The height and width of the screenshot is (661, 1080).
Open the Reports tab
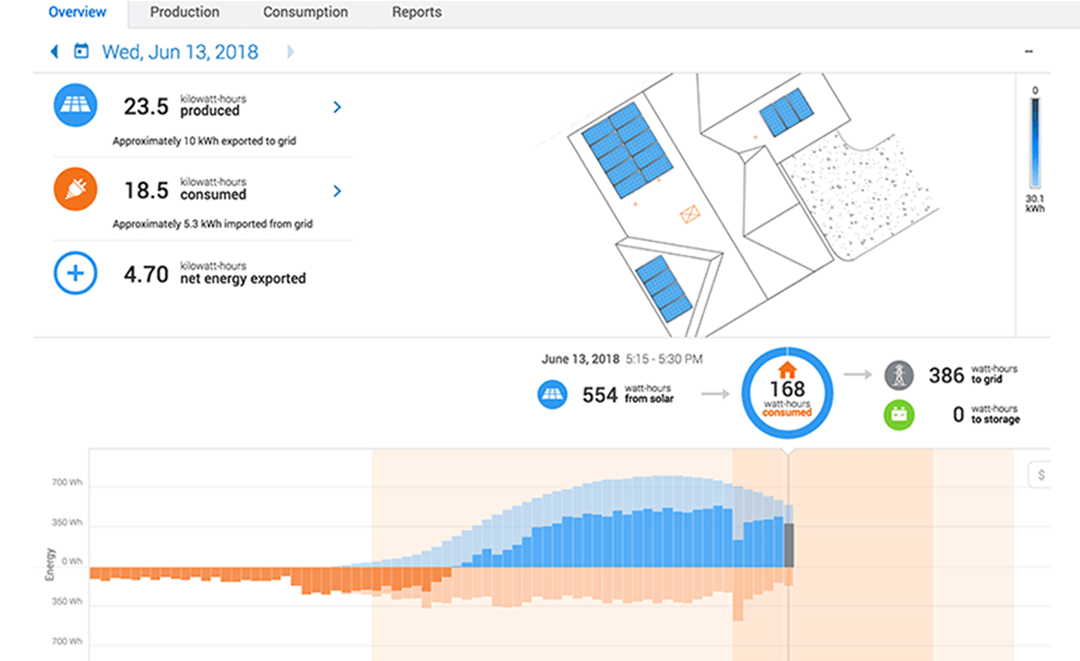click(x=416, y=13)
